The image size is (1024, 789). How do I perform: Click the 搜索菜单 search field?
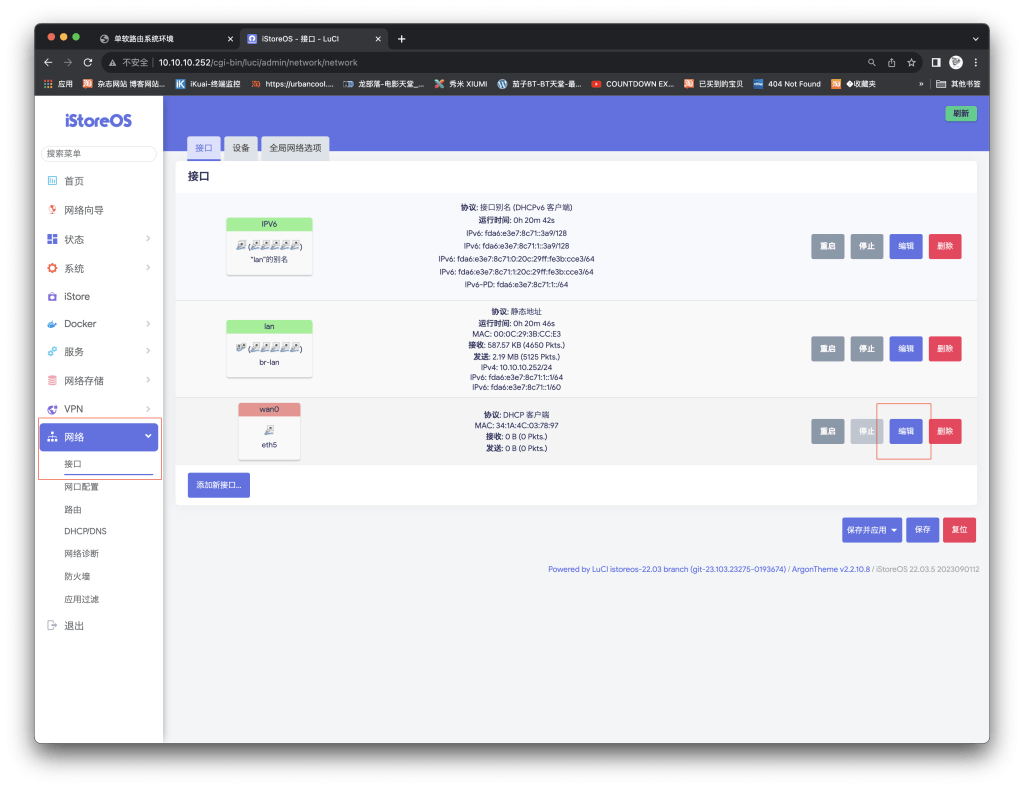pyautogui.click(x=99, y=153)
